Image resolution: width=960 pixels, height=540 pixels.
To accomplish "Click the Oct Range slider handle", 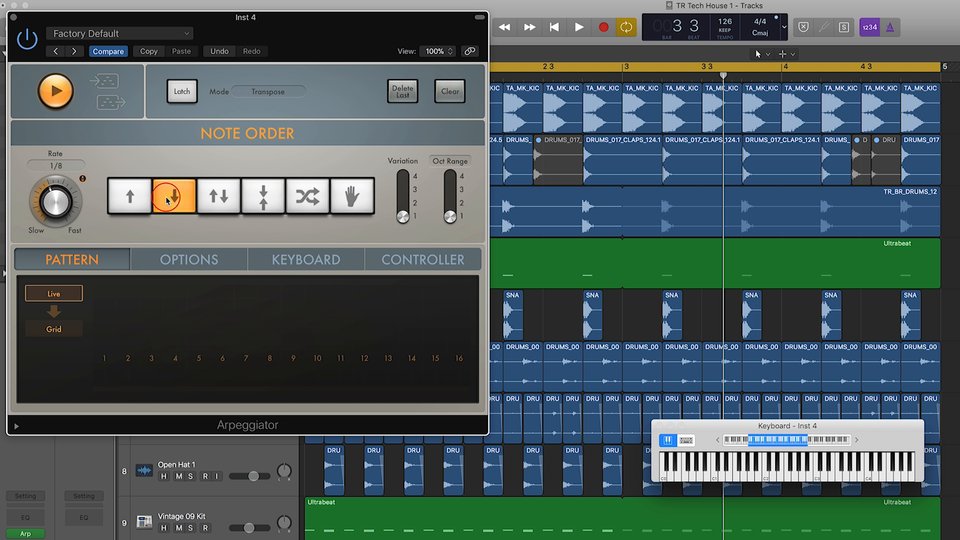I will [450, 216].
